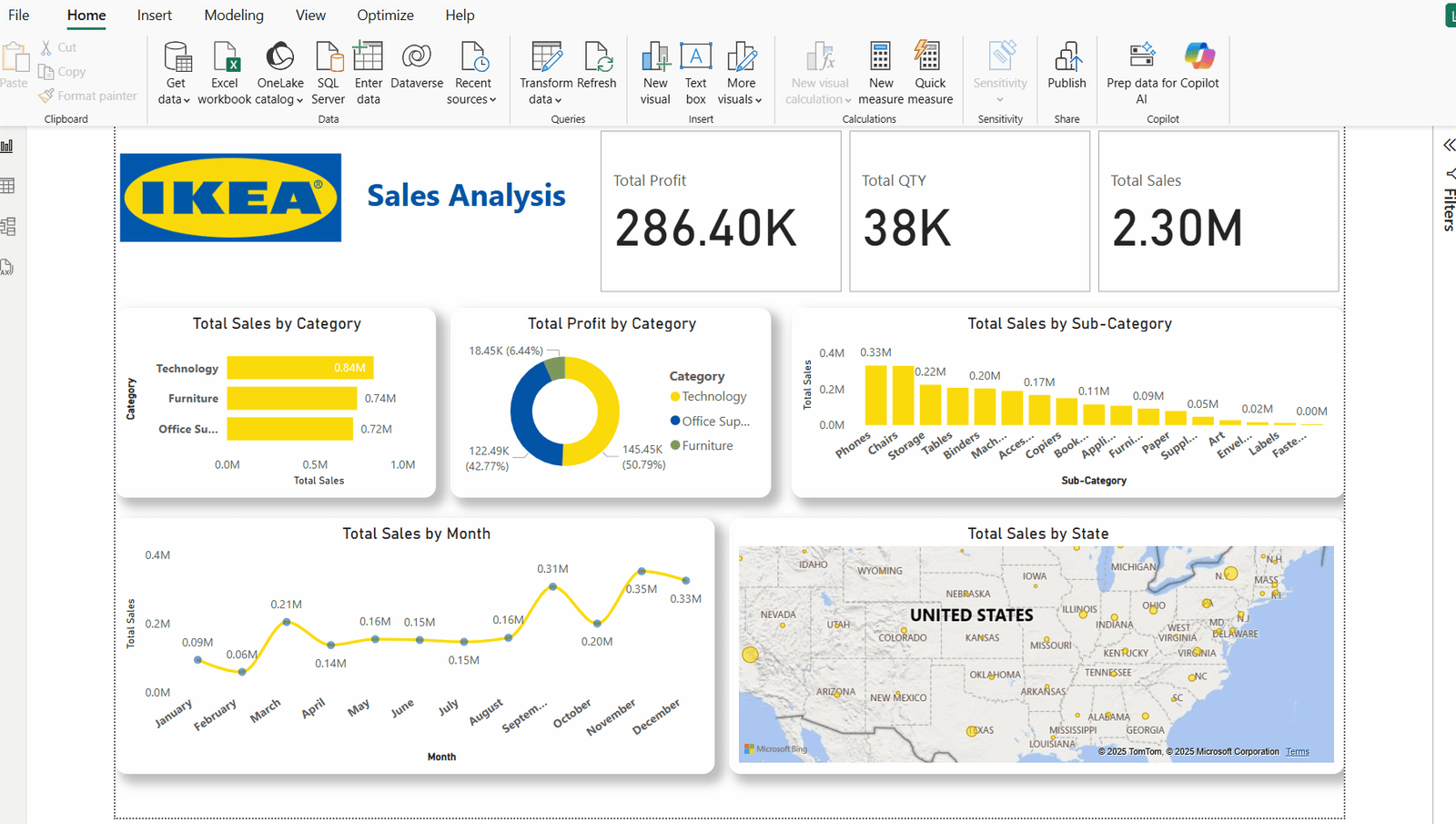Click the New measure icon
The image size is (1456, 824).
(880, 57)
